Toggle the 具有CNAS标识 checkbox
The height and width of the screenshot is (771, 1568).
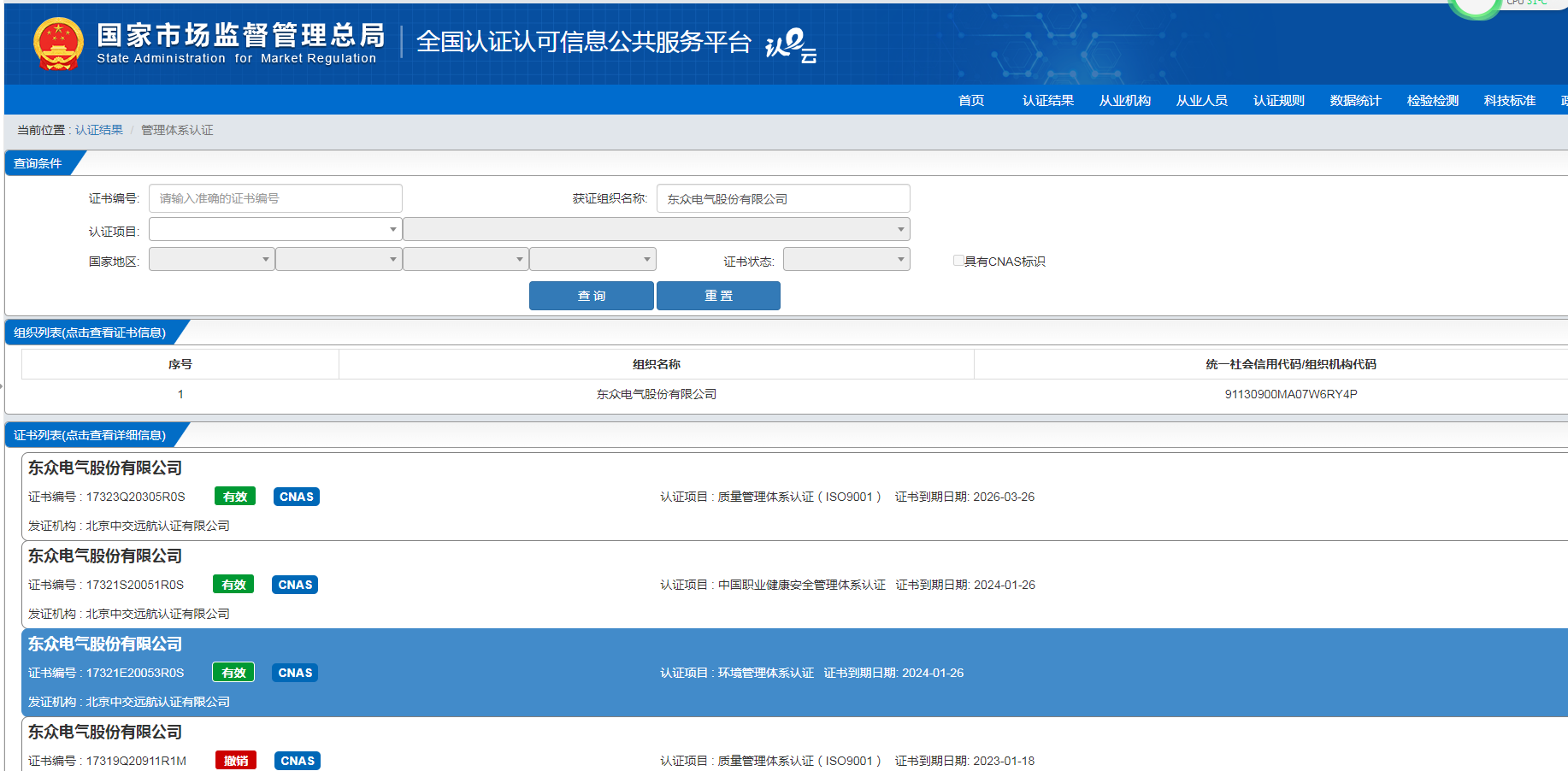click(x=958, y=261)
